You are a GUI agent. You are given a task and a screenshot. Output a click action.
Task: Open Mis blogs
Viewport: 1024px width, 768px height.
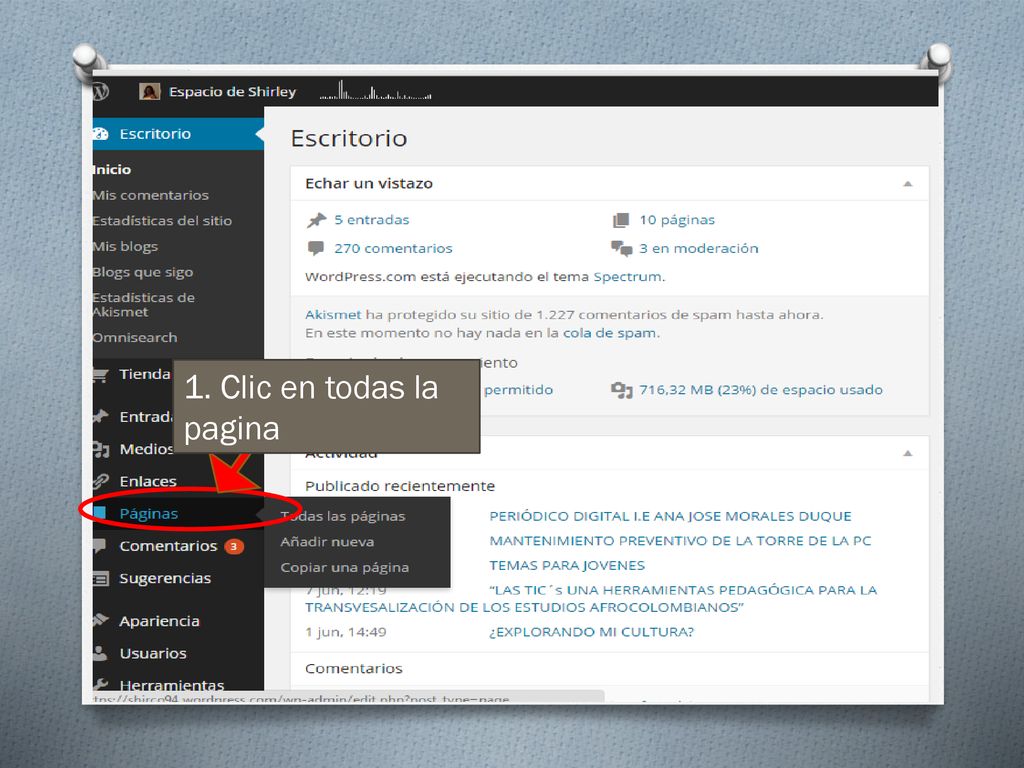tap(125, 247)
